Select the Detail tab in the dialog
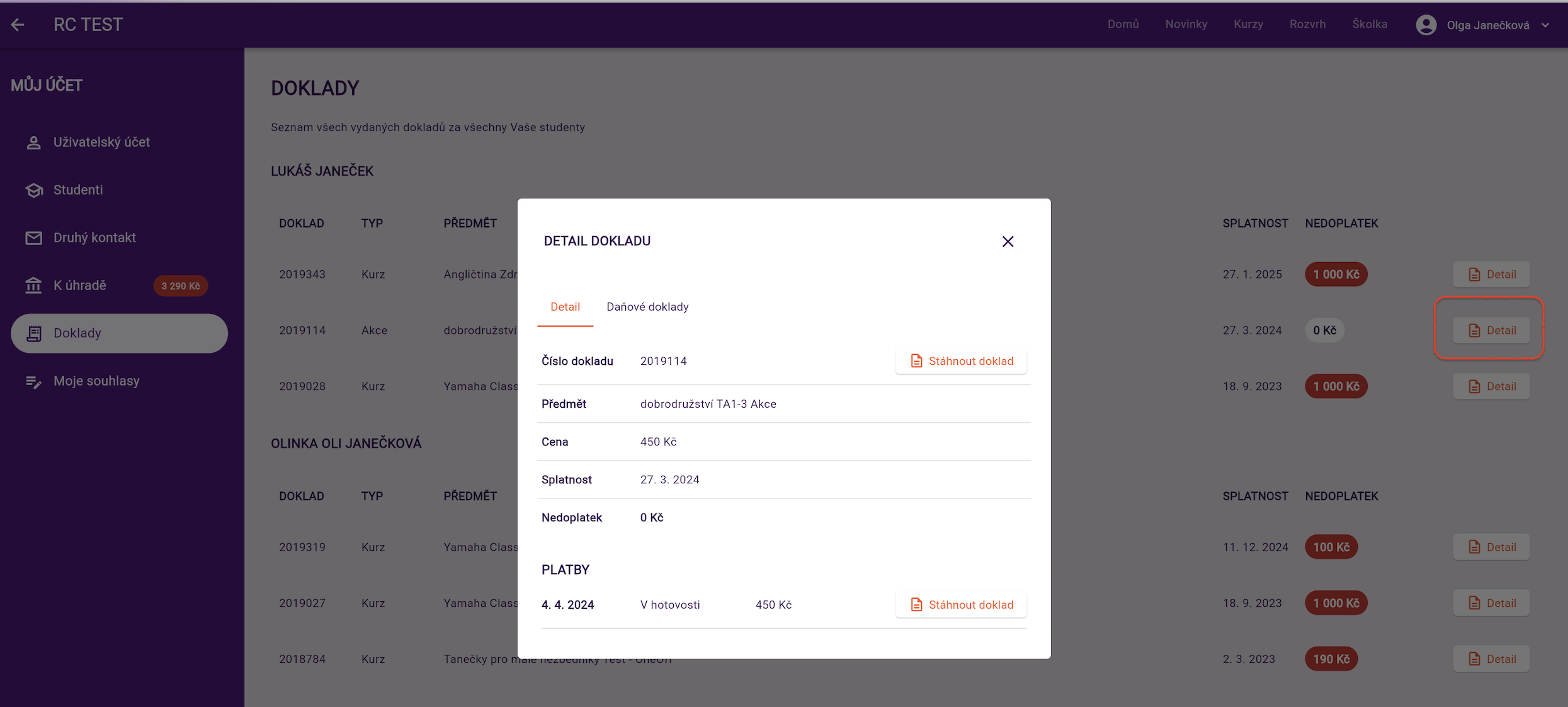Screen dimensions: 1568x707 tap(565, 307)
